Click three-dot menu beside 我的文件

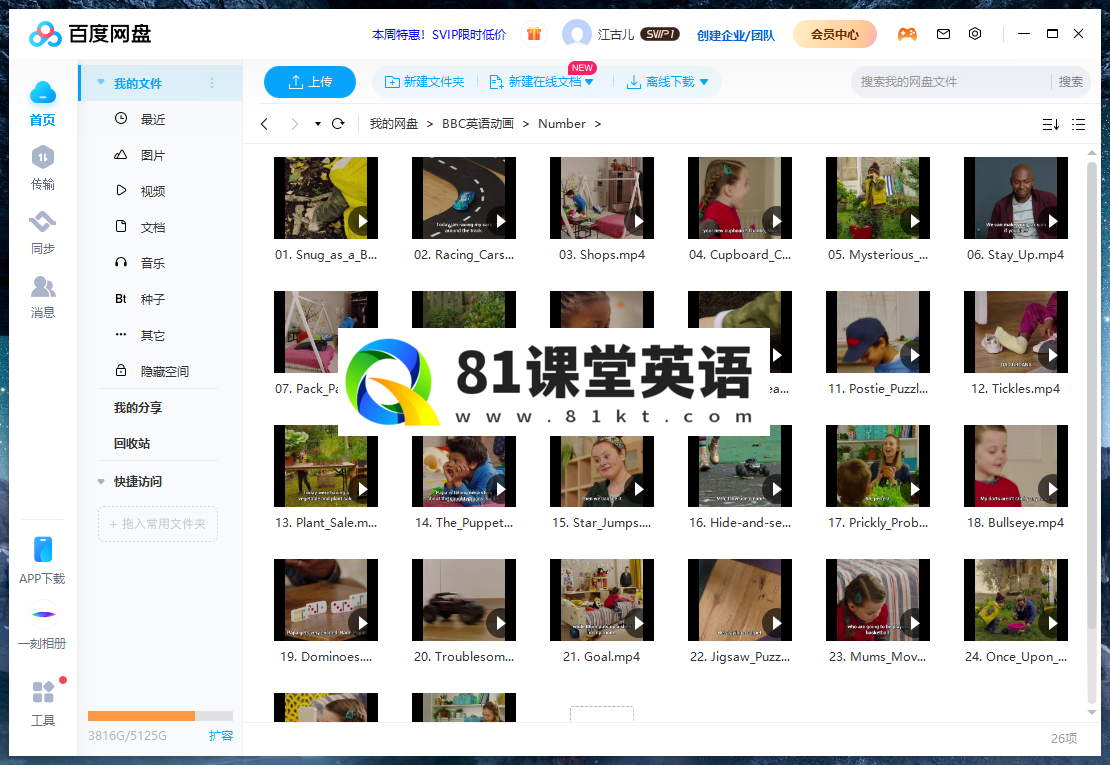[x=212, y=84]
